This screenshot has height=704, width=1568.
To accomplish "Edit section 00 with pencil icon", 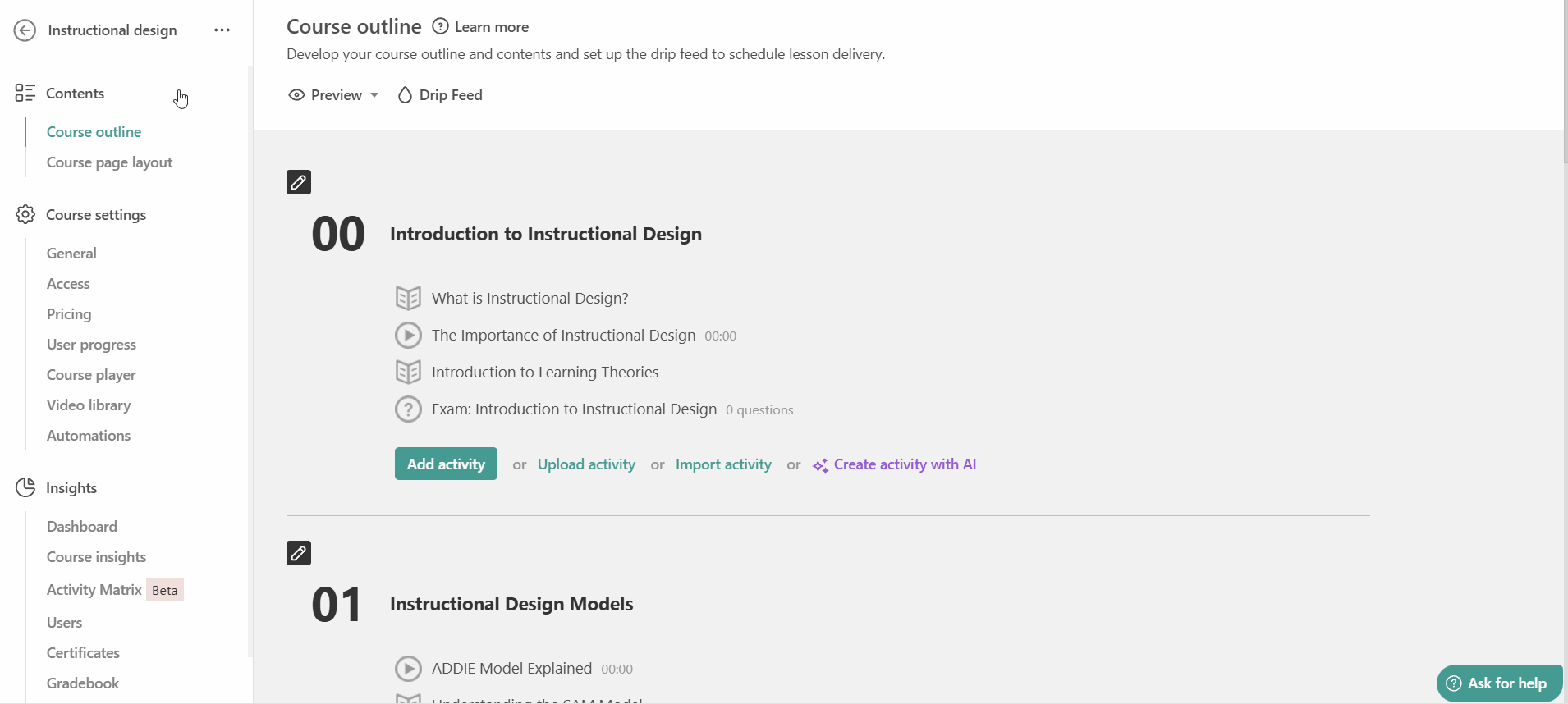I will coord(299,182).
